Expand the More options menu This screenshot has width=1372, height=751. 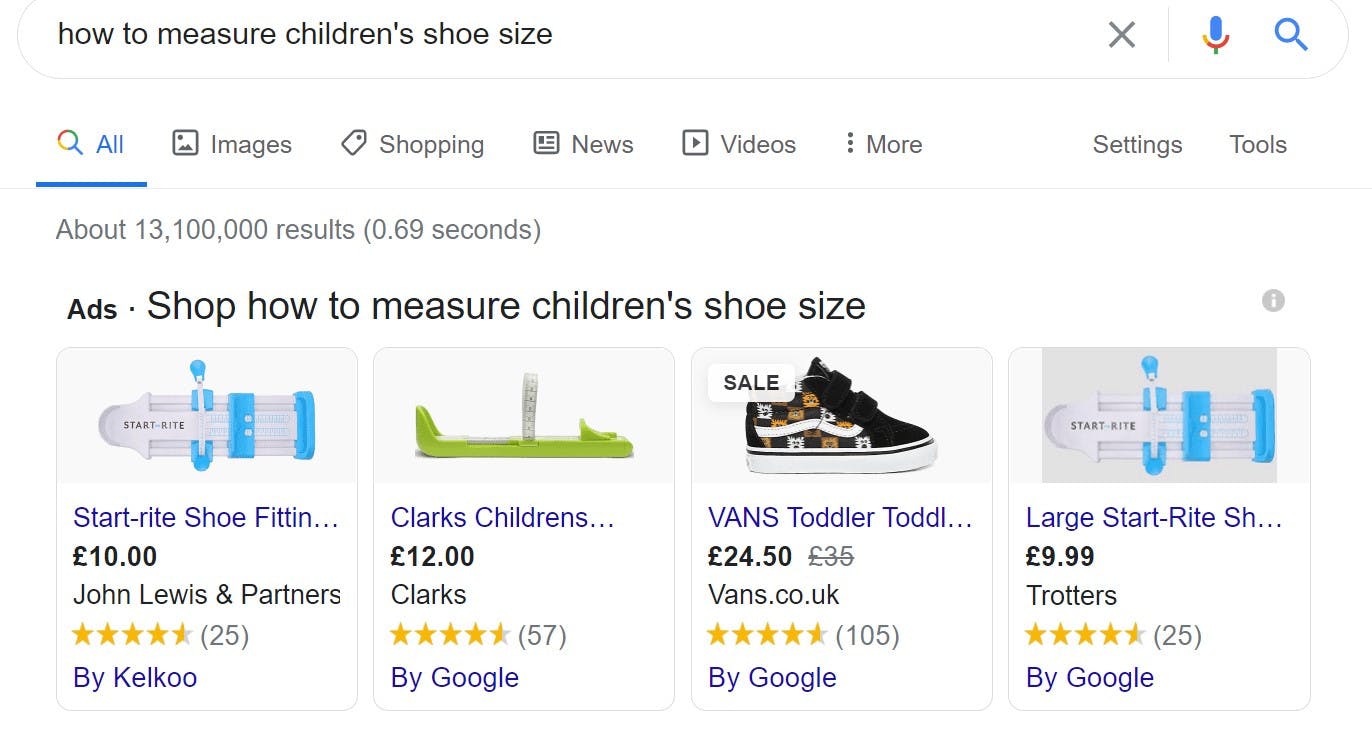pyautogui.click(x=882, y=144)
